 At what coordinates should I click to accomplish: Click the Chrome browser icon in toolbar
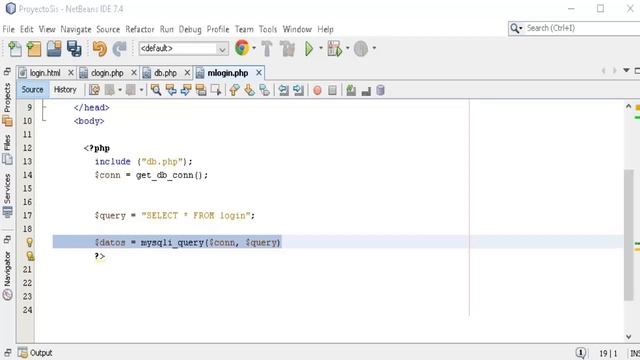coord(242,48)
